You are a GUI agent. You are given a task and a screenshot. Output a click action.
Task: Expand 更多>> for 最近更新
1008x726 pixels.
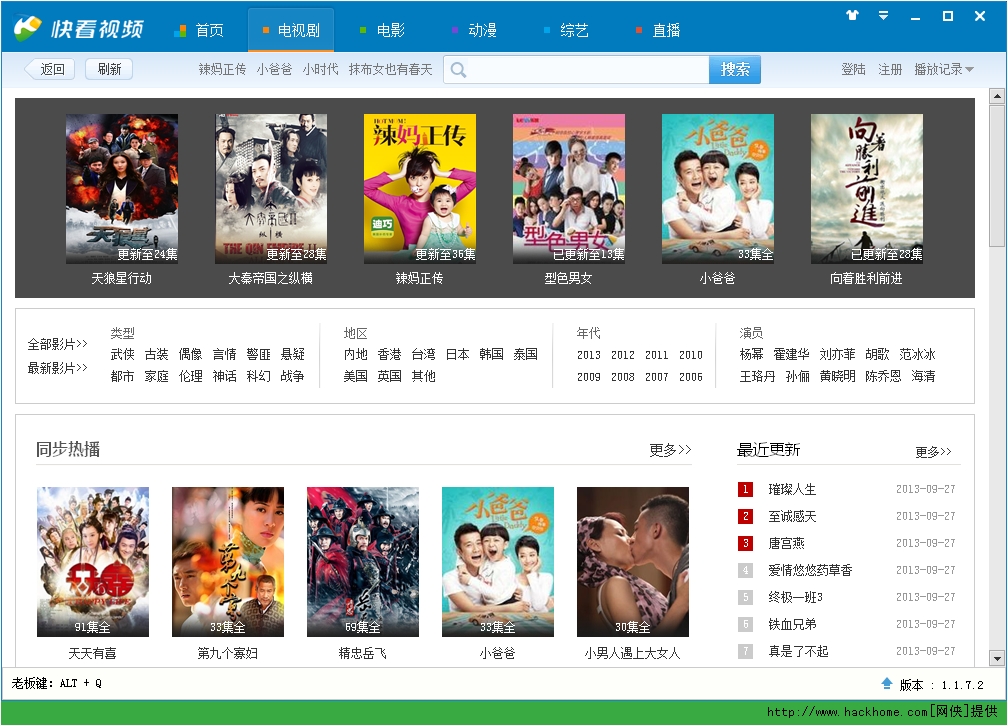933,451
